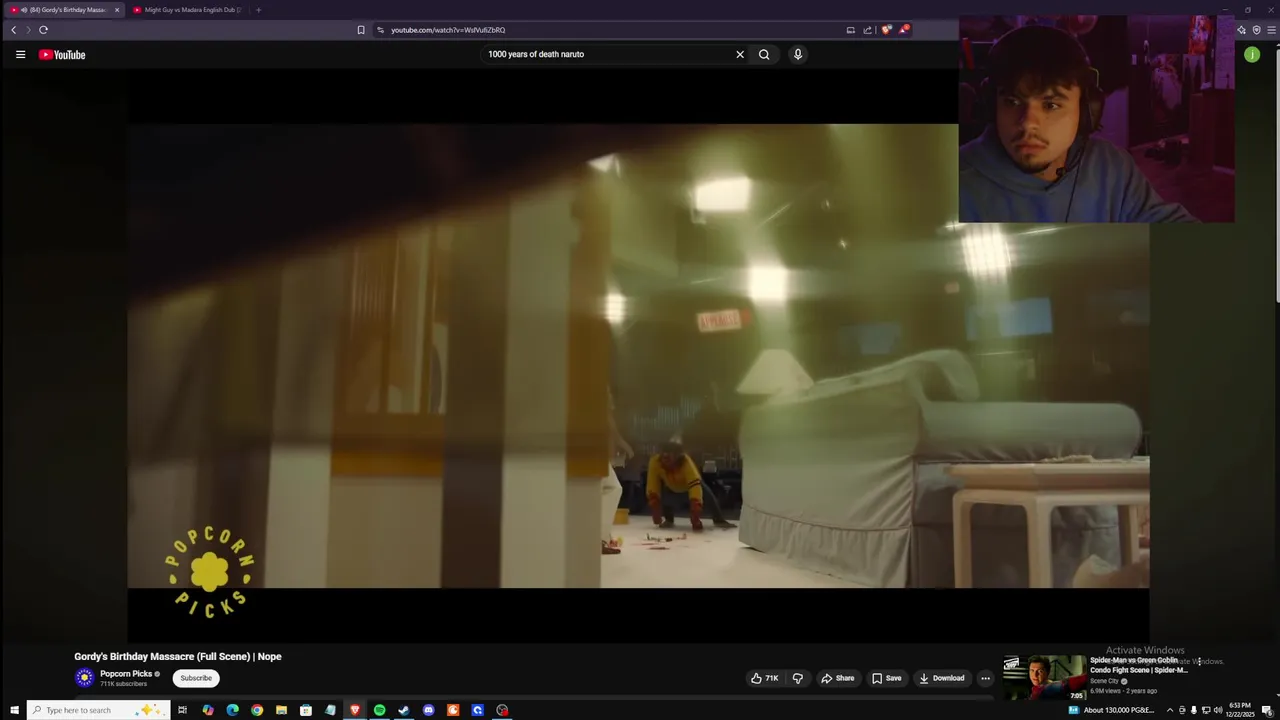
Task: Launch Microsoft Edge from the taskbar
Action: coord(232,710)
